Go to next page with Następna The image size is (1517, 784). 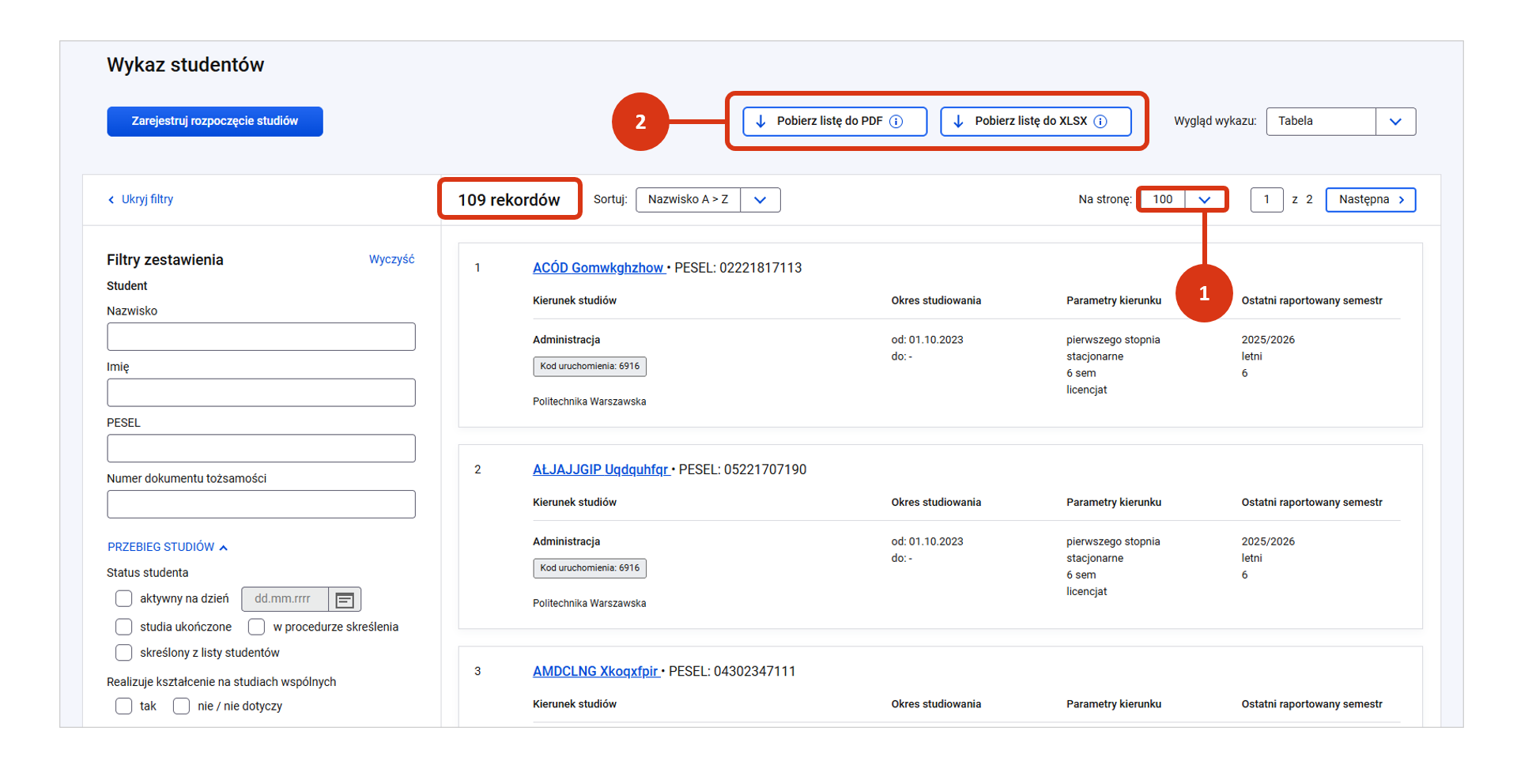[x=1371, y=200]
